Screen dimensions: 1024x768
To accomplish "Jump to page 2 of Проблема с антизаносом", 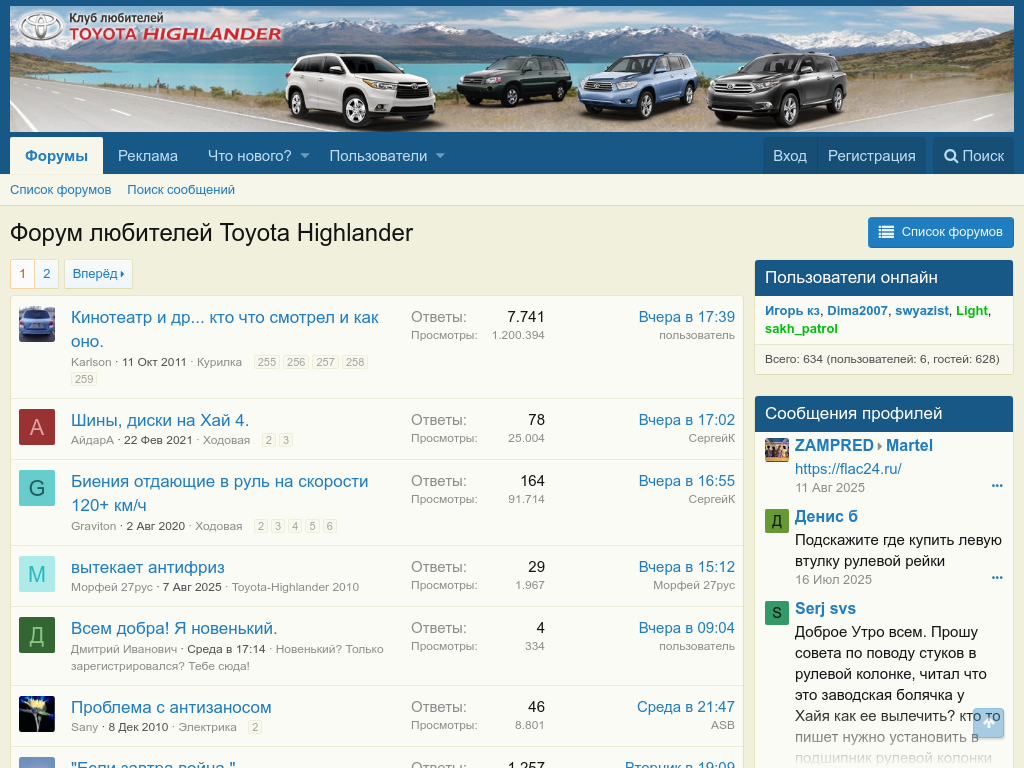I will (255, 728).
